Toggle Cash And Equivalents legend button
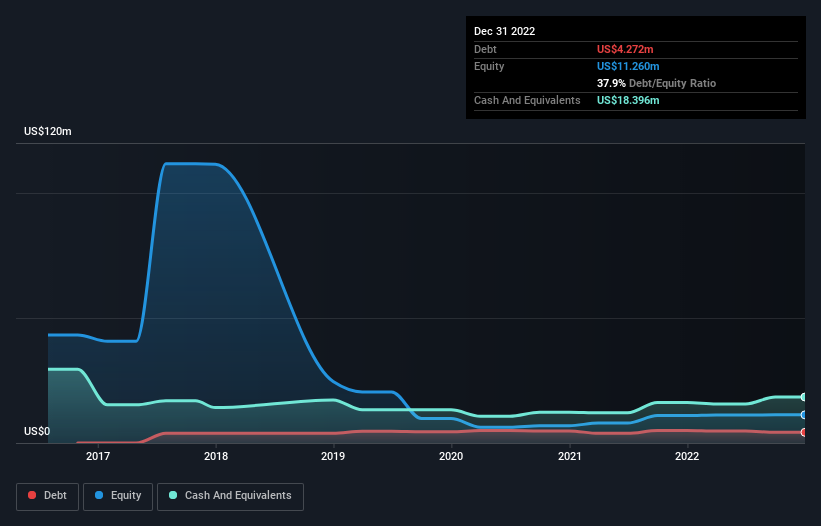Image resolution: width=821 pixels, height=526 pixels. click(230, 496)
